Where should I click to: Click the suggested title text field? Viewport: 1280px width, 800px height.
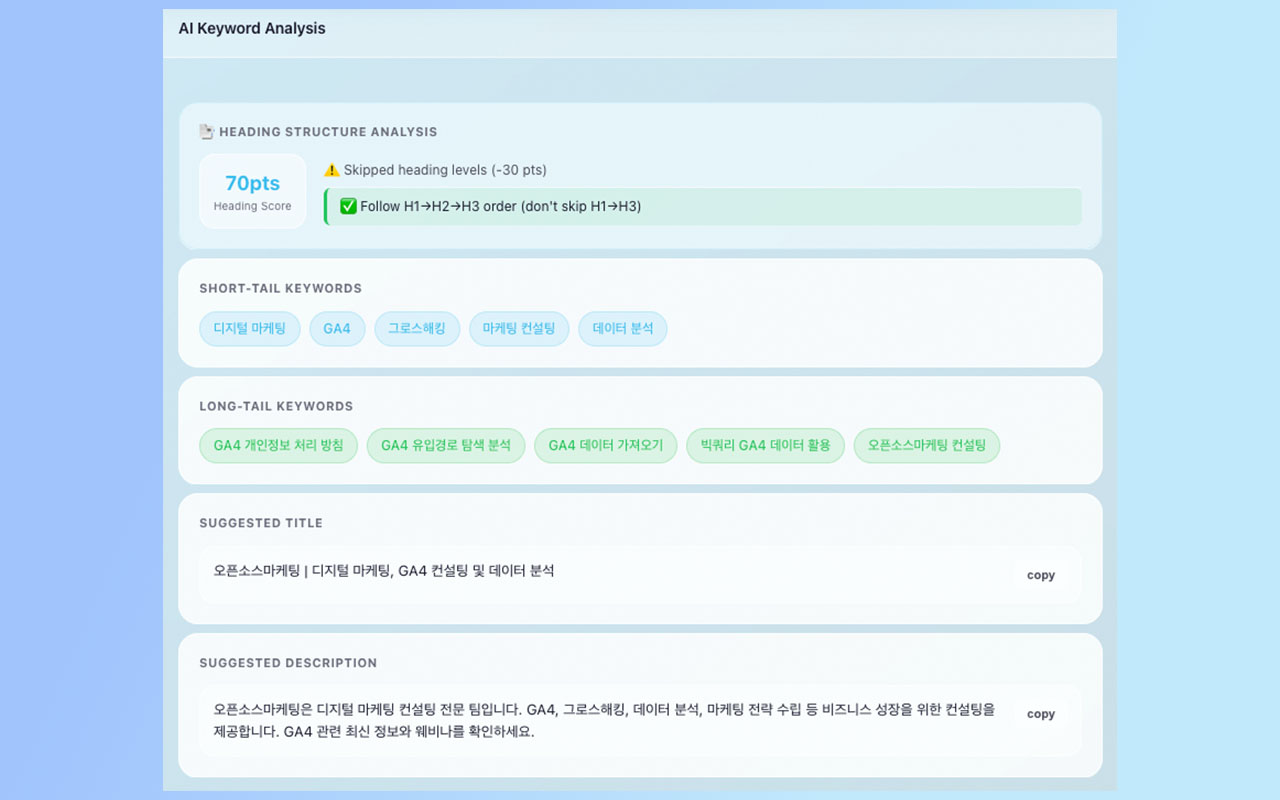(600, 572)
